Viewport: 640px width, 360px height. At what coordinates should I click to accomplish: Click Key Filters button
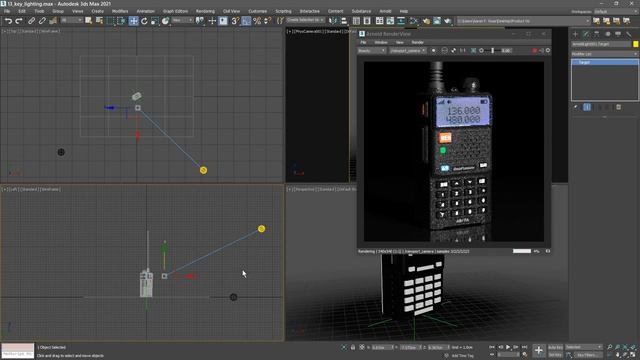588,355
